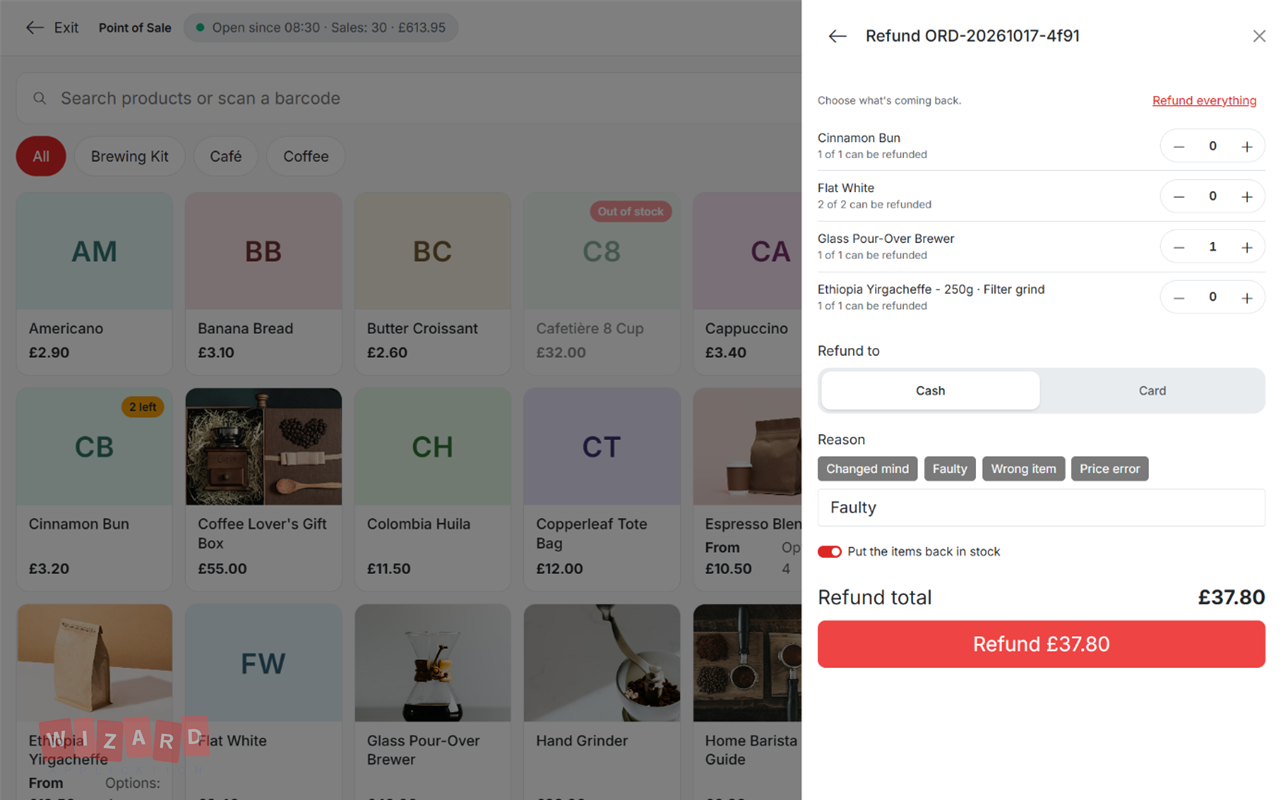1280x800 pixels.
Task: Increase Ethiopia Yirgacheffe refund quantity
Action: pos(1247,298)
